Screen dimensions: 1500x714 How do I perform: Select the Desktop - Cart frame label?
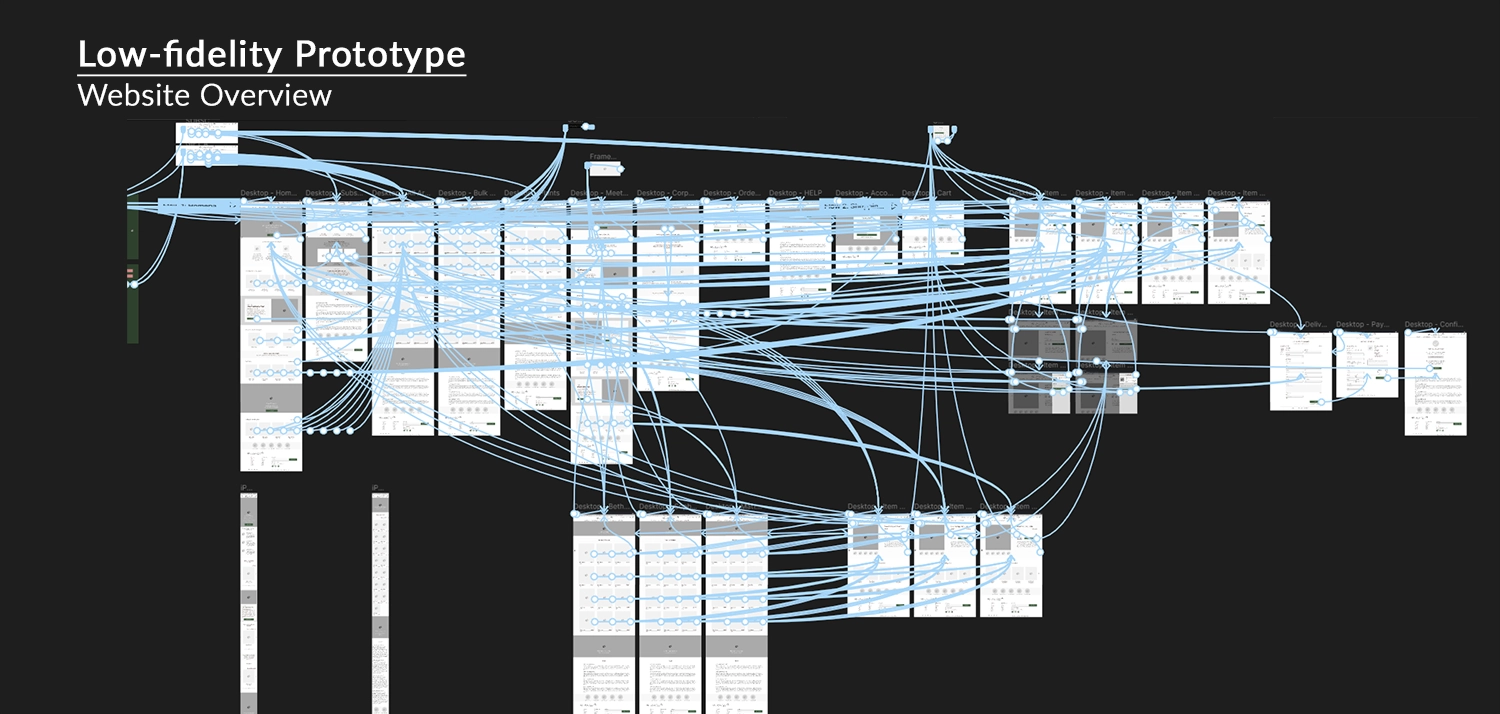pyautogui.click(x=926, y=193)
